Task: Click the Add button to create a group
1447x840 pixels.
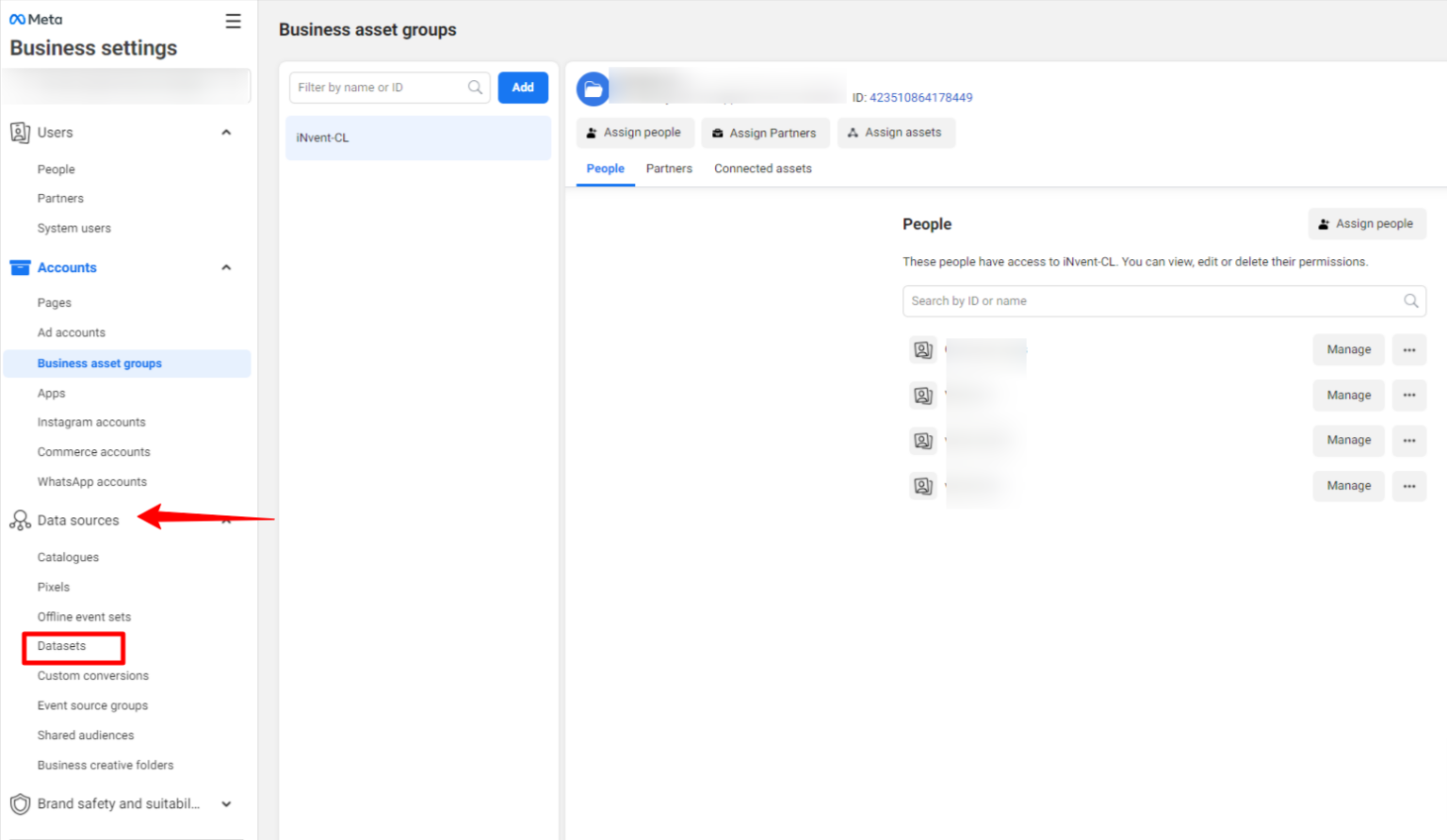Action: click(523, 87)
